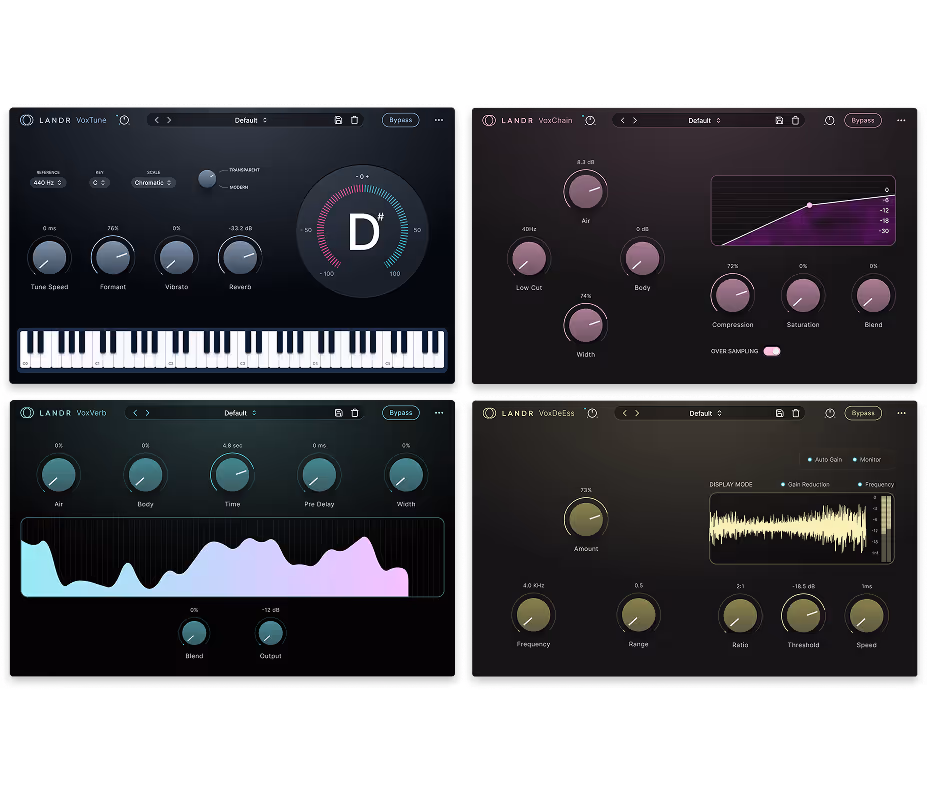The height and width of the screenshot is (785, 927).
Task: Enable Auto Gain in VoxDeEss
Action: click(825, 459)
